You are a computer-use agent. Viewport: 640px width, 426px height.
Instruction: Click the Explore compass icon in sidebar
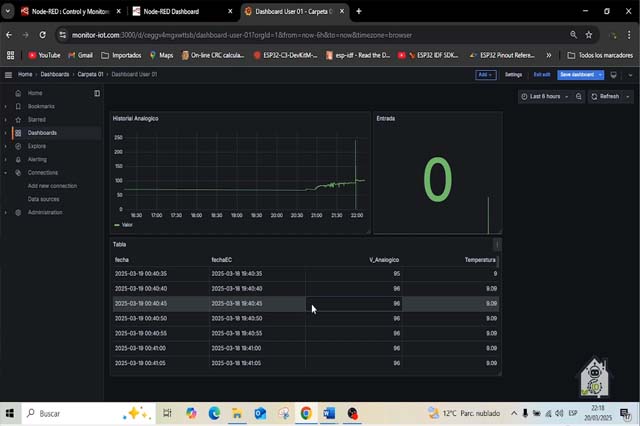pyautogui.click(x=18, y=146)
